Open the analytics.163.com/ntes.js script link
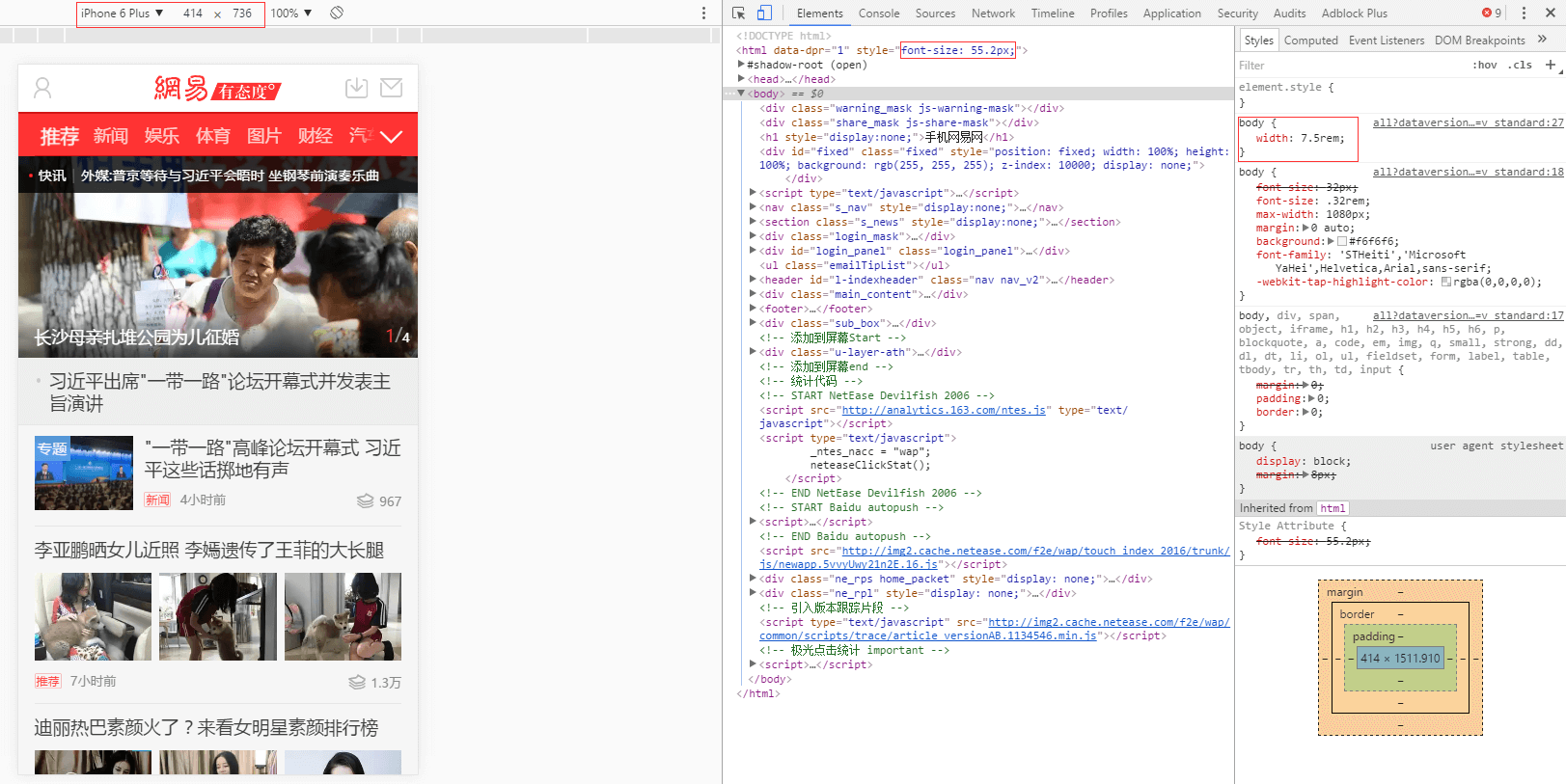 (x=944, y=410)
